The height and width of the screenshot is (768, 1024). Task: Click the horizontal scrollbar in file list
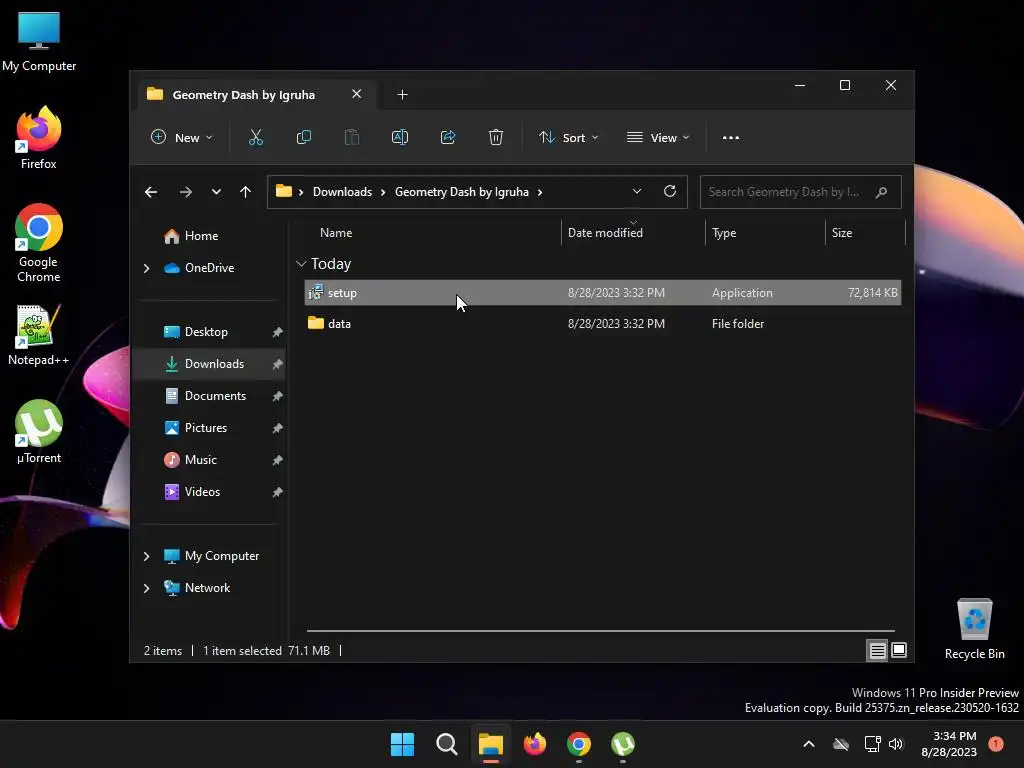[601, 631]
